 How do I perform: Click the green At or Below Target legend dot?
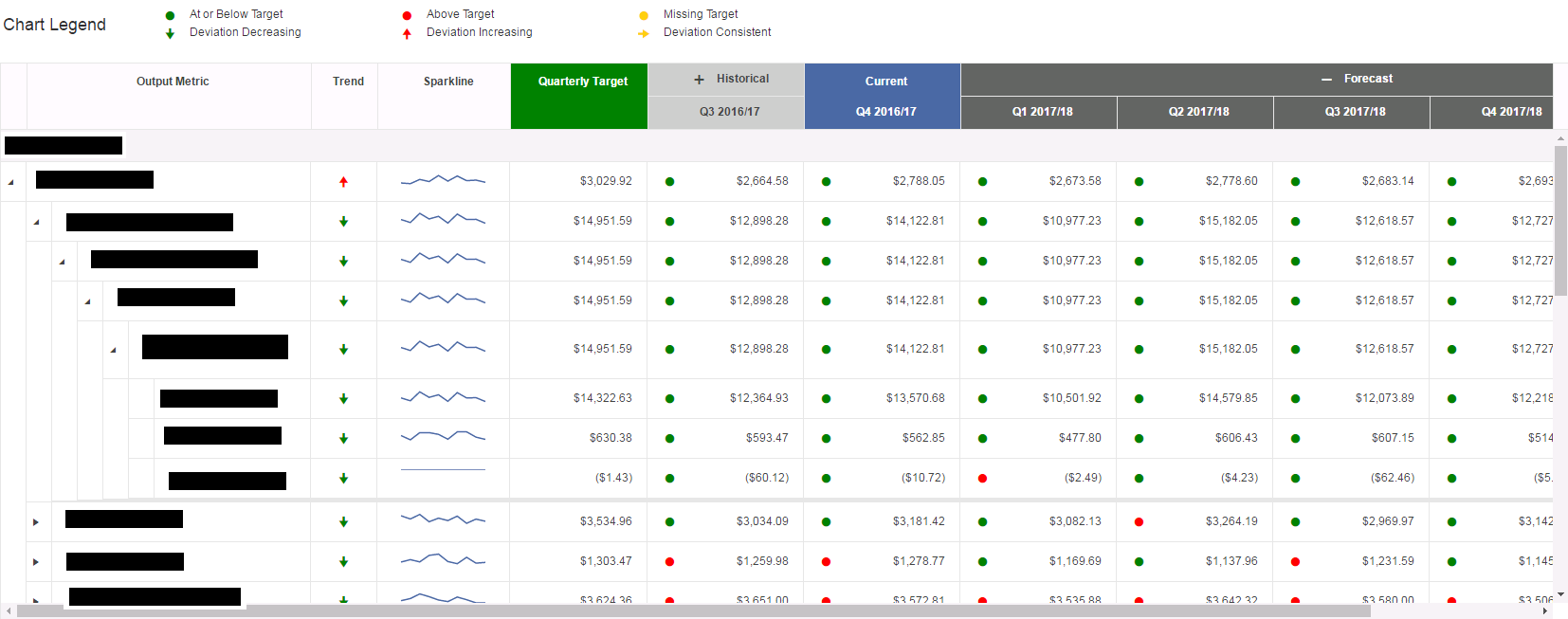(170, 15)
